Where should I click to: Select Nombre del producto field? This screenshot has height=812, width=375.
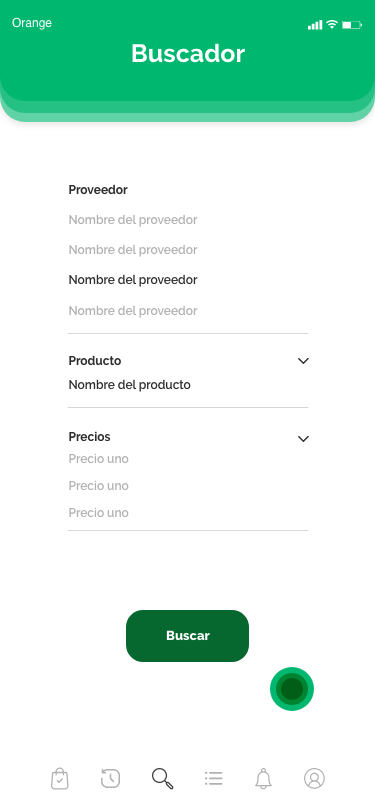coord(129,385)
